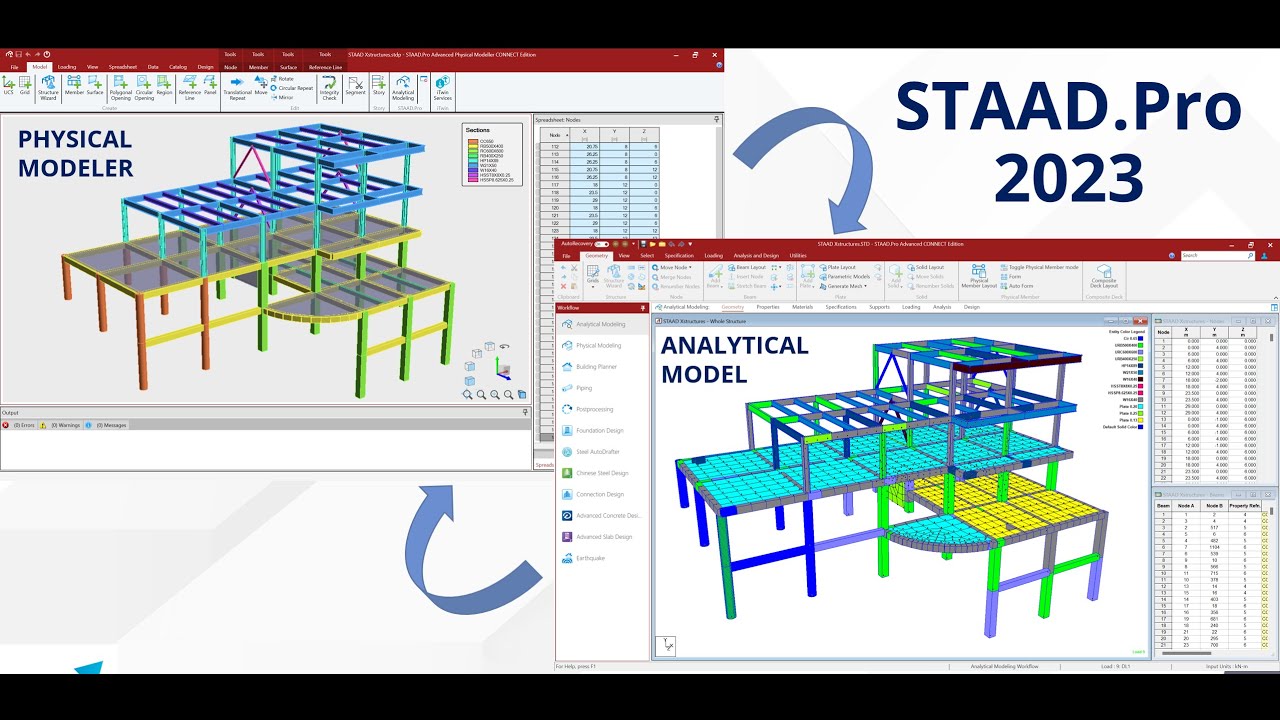1280x720 pixels.
Task: Open the Member tools tab
Action: (259, 67)
